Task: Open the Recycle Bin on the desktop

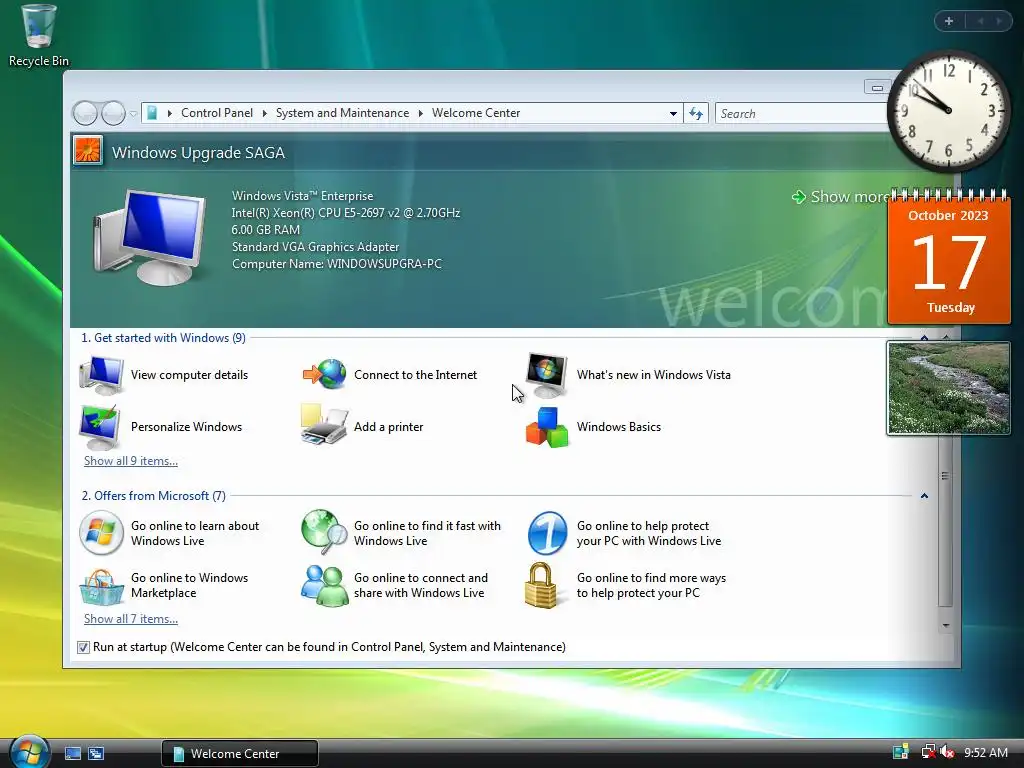Action: pos(39,35)
